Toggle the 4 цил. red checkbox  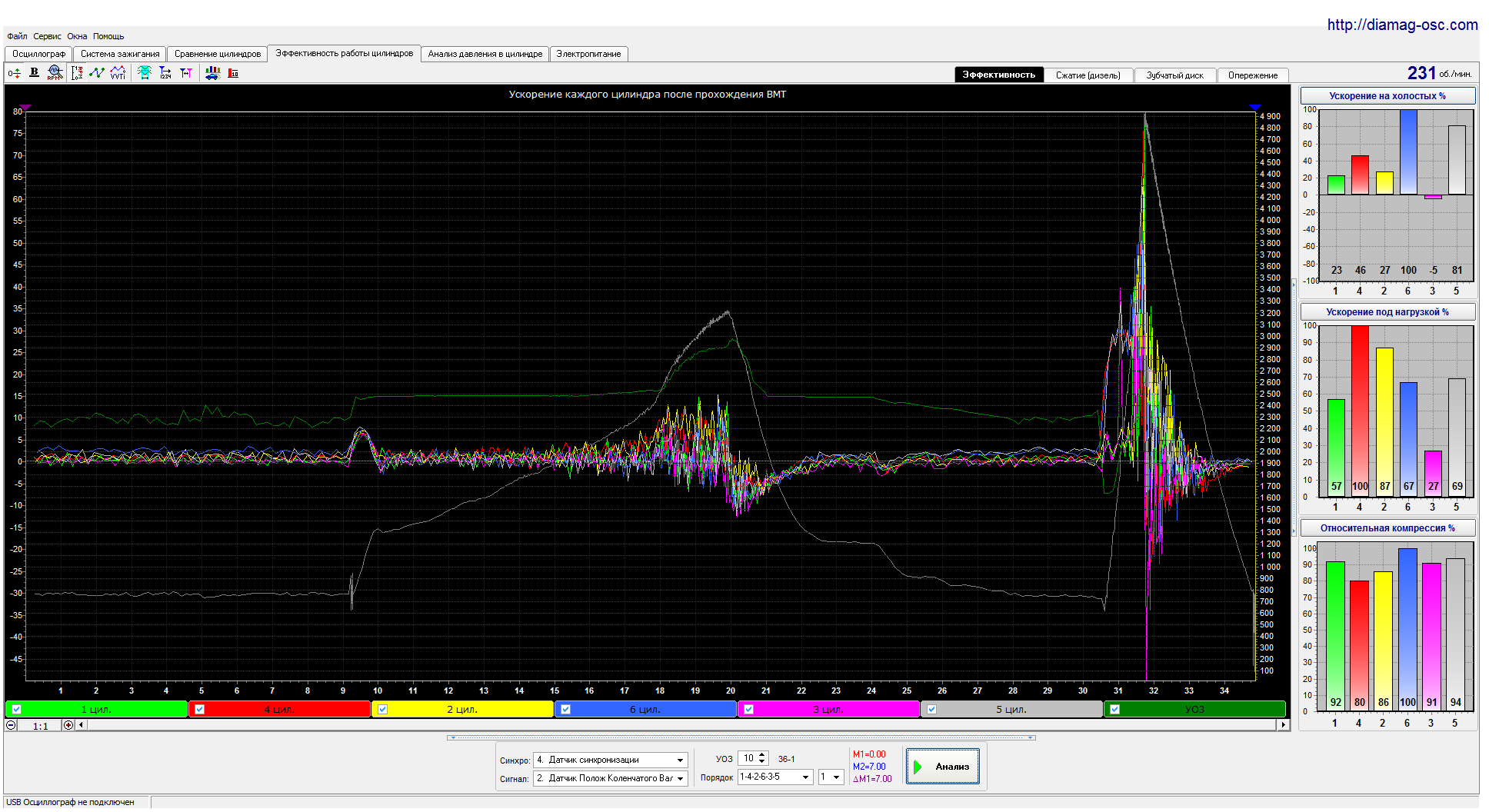(200, 710)
